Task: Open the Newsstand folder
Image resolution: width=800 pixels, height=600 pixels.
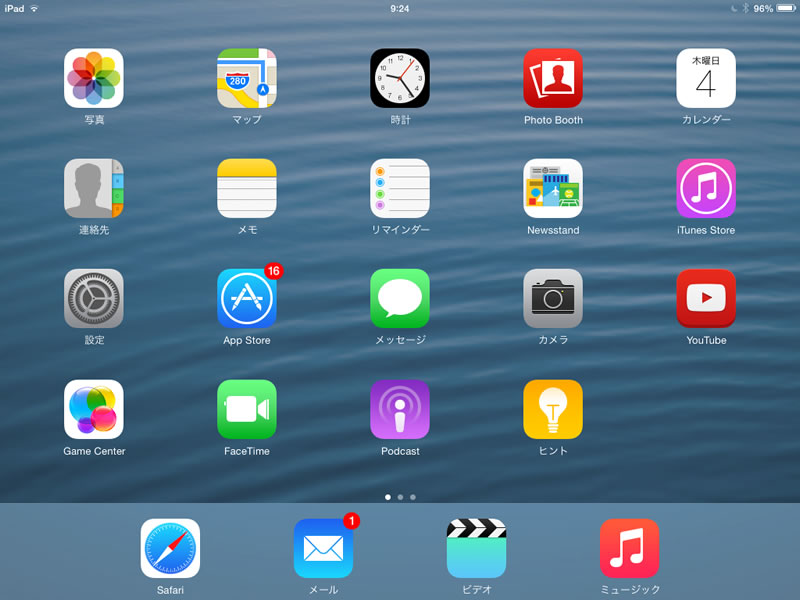Action: 553,188
